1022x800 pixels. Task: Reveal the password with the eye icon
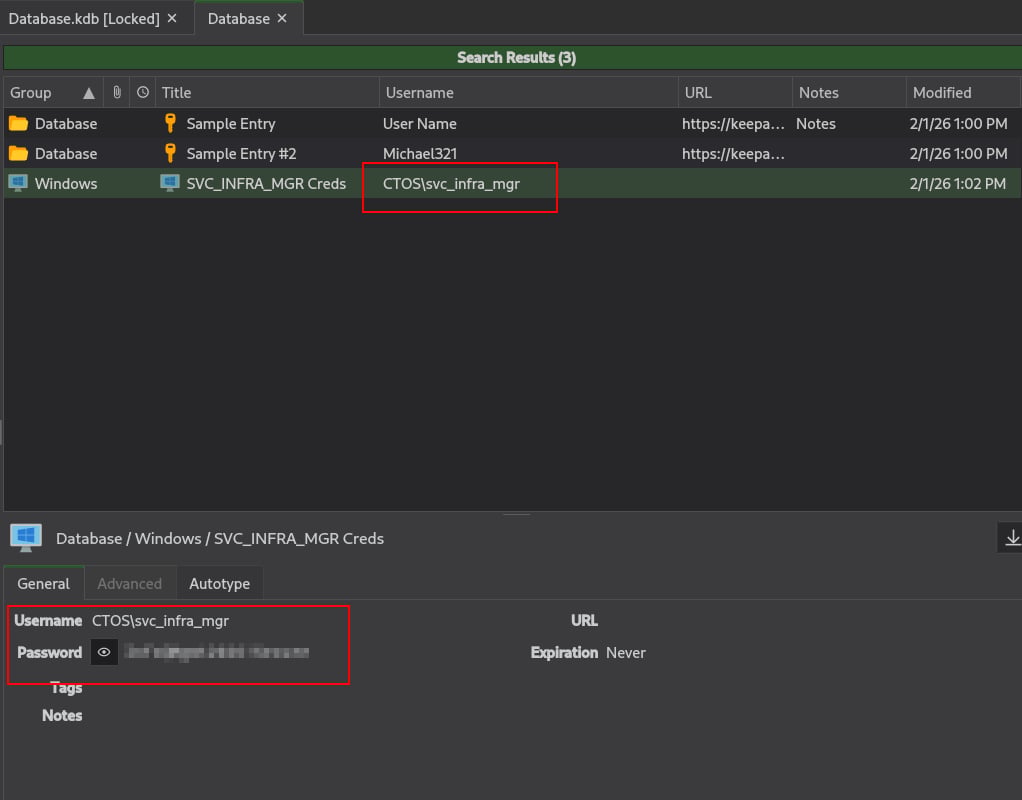[x=104, y=652]
